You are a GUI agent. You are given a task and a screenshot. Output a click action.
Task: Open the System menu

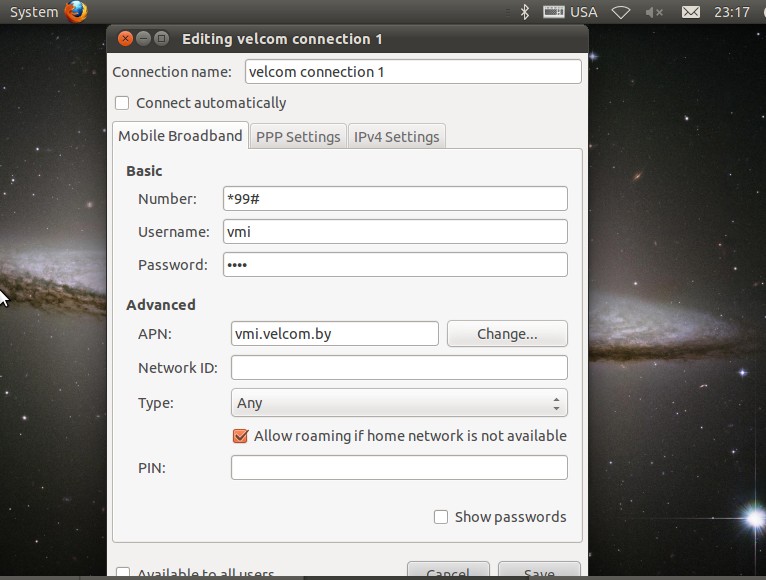pyautogui.click(x=34, y=12)
